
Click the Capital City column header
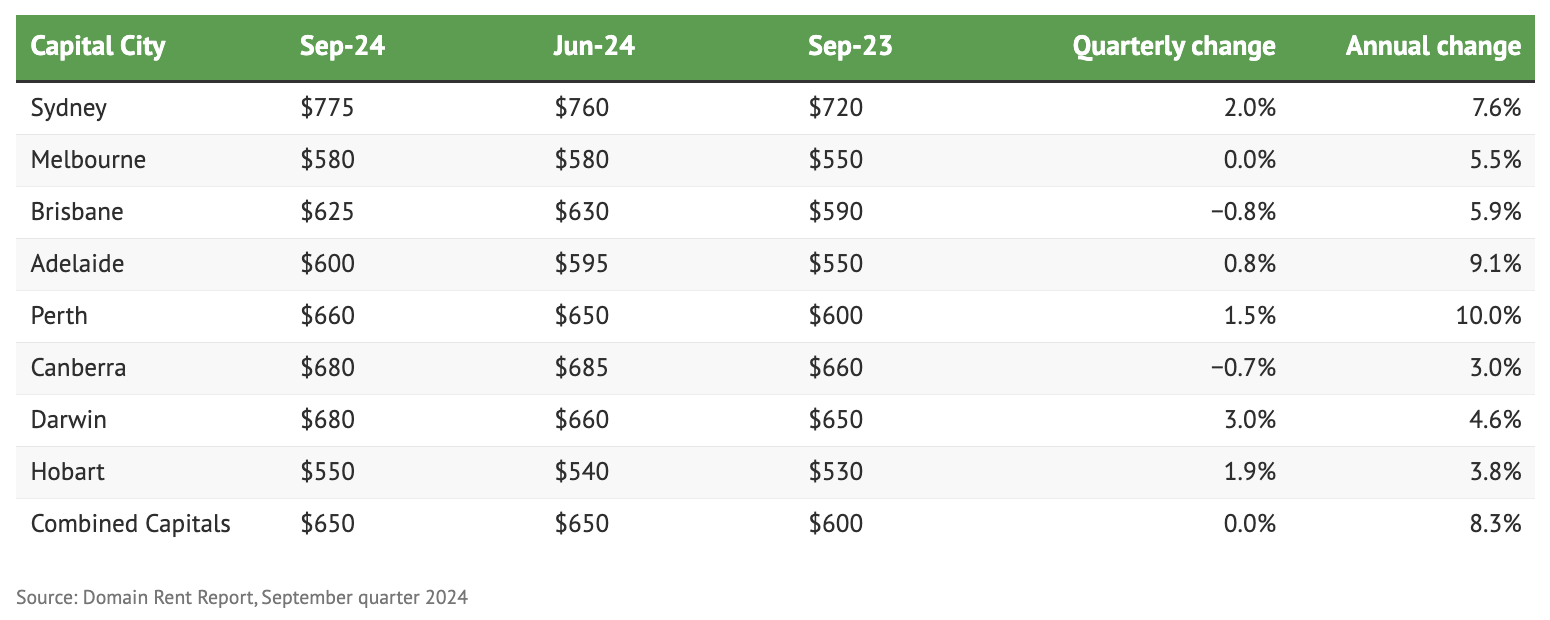[98, 46]
